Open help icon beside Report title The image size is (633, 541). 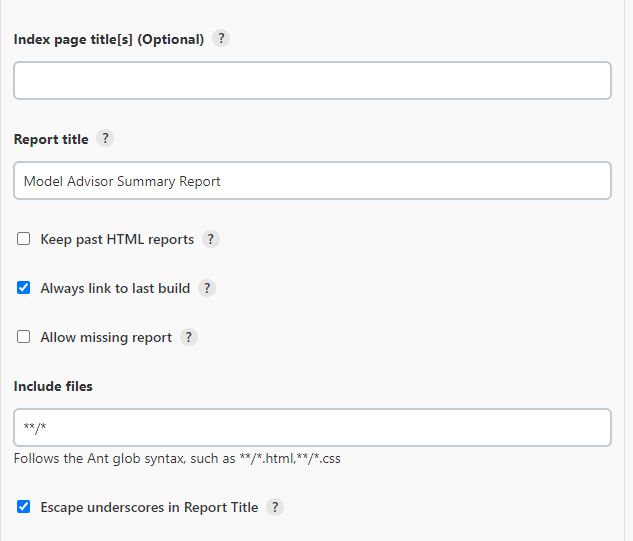pos(106,139)
